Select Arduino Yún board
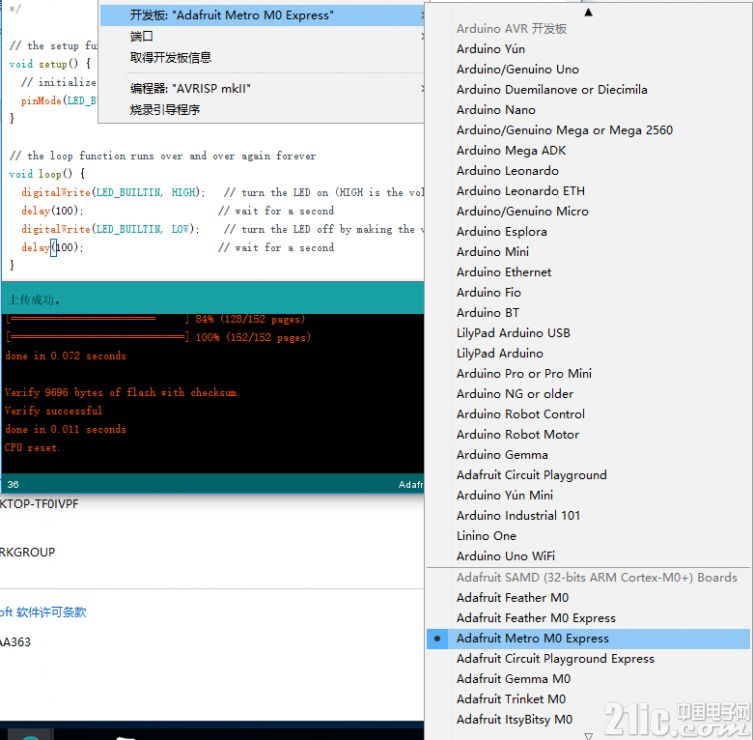Image resolution: width=753 pixels, height=740 pixels. tap(588, 49)
